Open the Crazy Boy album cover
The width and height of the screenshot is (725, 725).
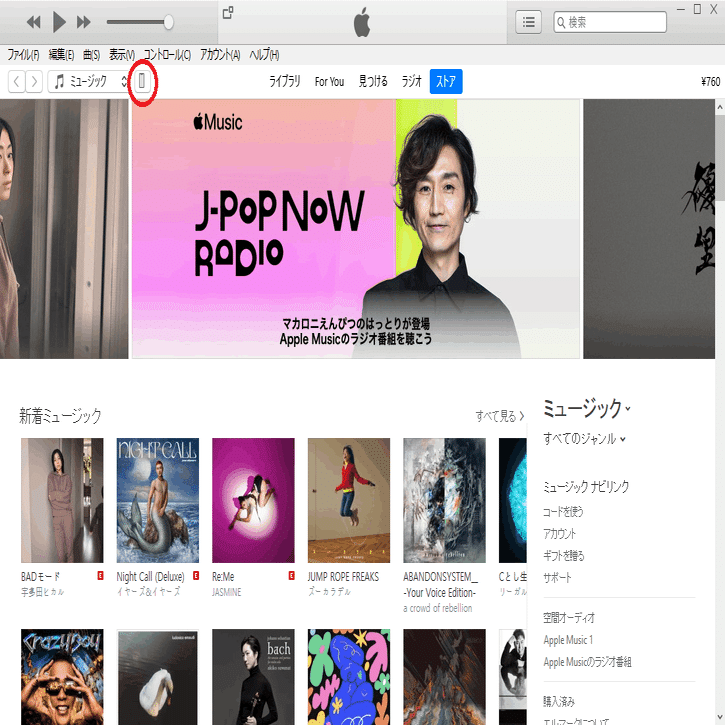point(62,677)
